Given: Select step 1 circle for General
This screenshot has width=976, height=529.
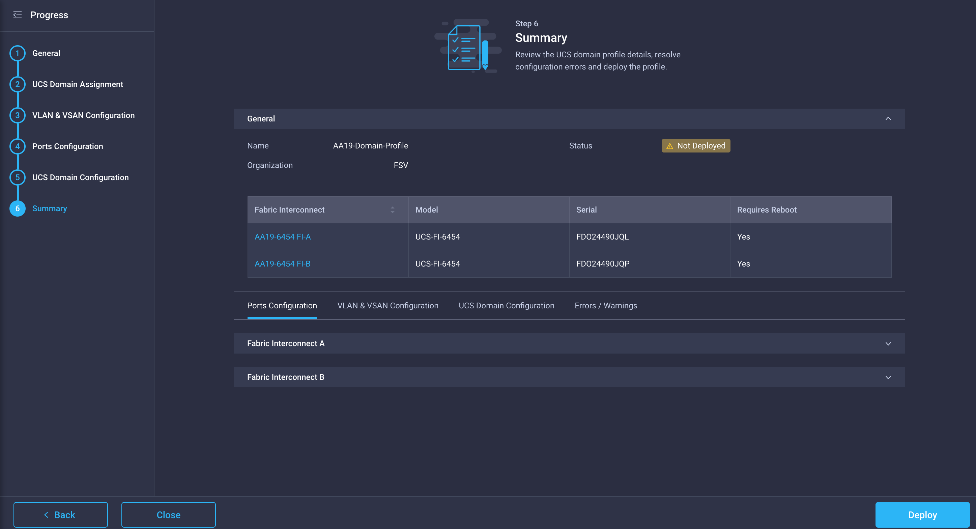Looking at the screenshot, I should tap(17, 54).
